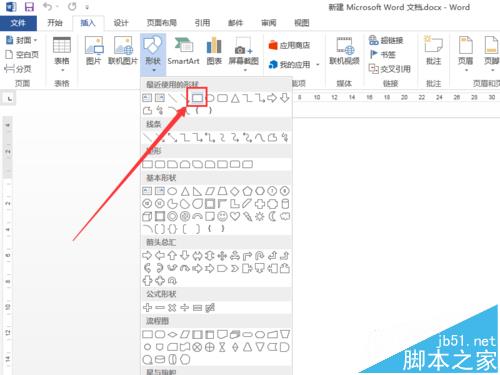Switch to the 视图 tab
Screen dimensions: 500x375
tap(302, 23)
